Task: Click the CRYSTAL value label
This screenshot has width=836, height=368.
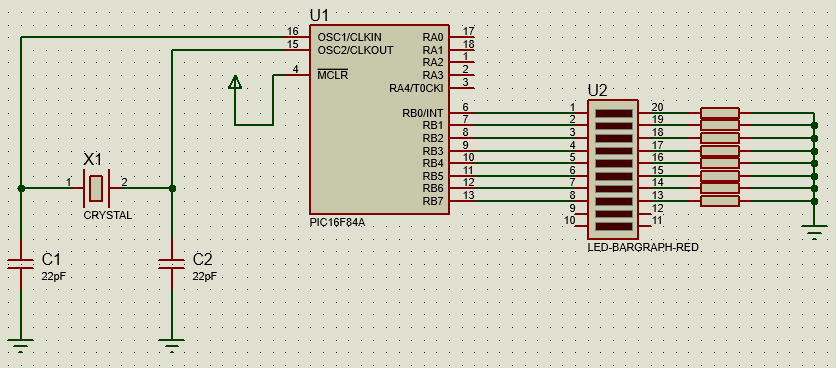Action: tap(108, 215)
